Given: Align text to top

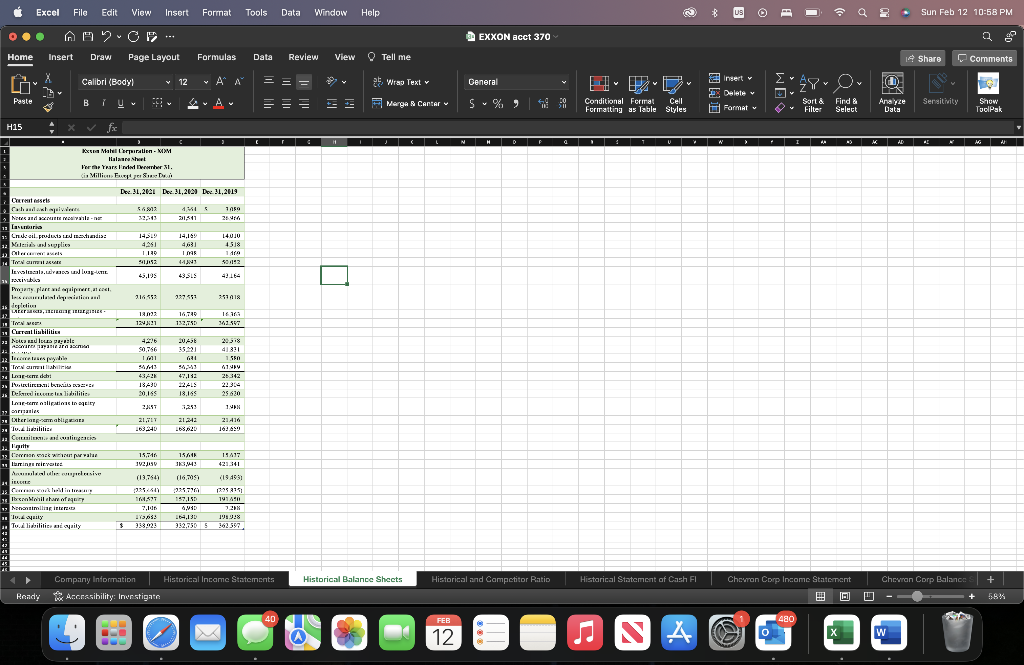Looking at the screenshot, I should (x=268, y=82).
